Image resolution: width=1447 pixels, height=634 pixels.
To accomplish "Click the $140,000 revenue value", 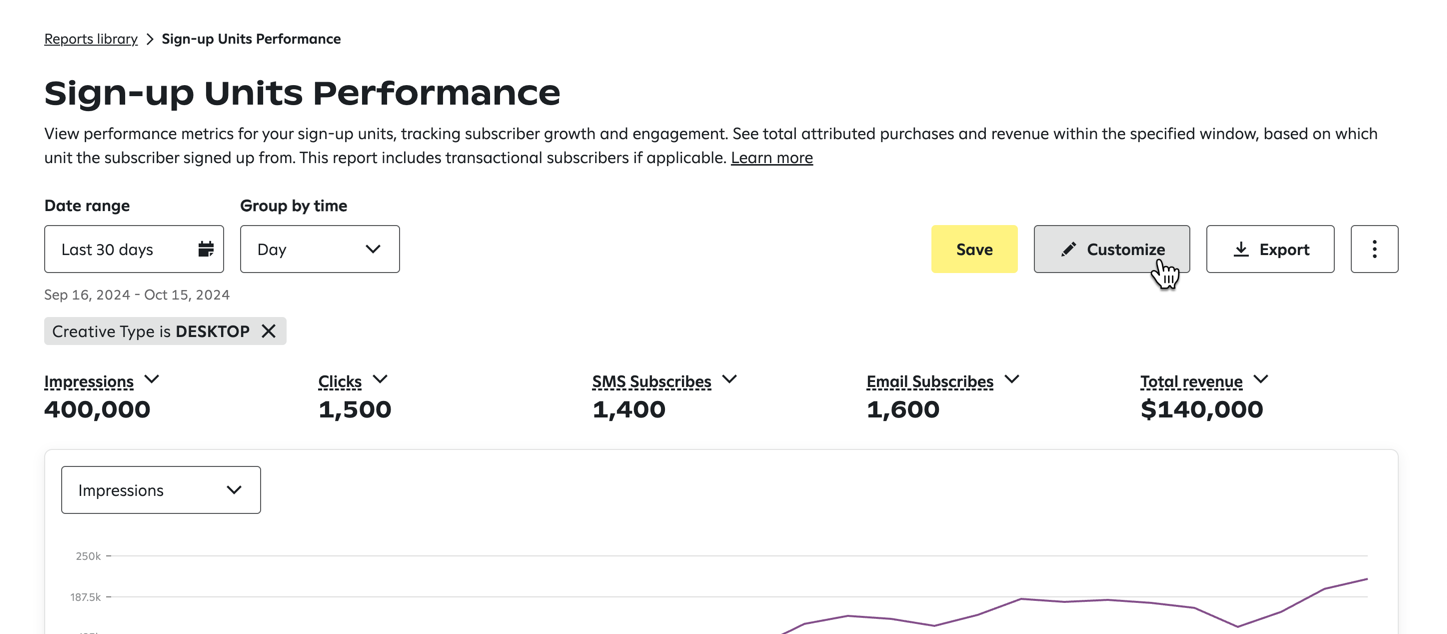I will pos(1202,409).
